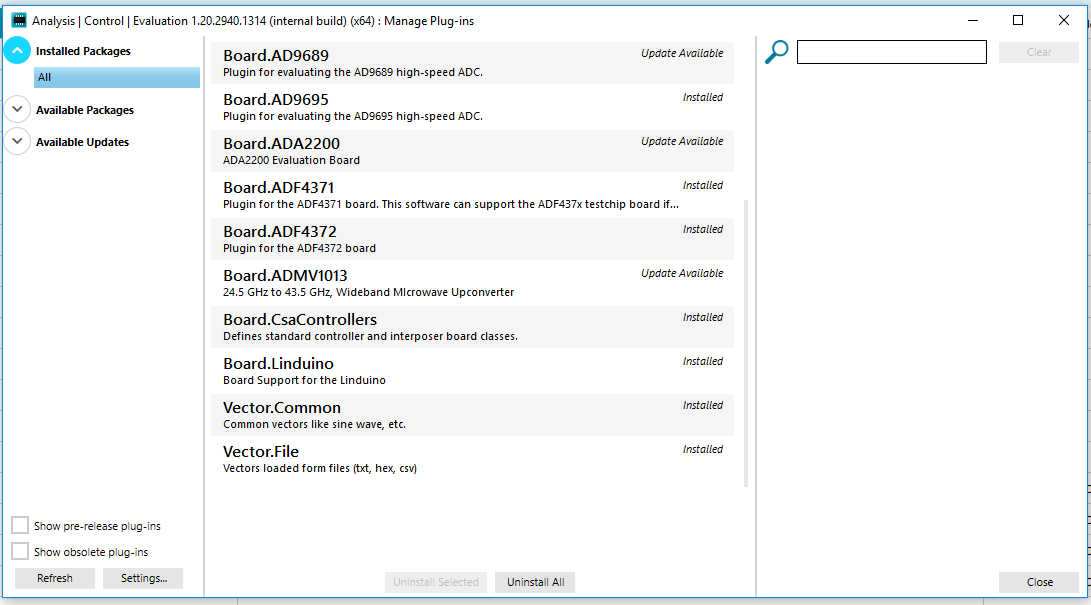Click Installed status for Board.AD9695
Screen dimensions: 1091x605
703,97
